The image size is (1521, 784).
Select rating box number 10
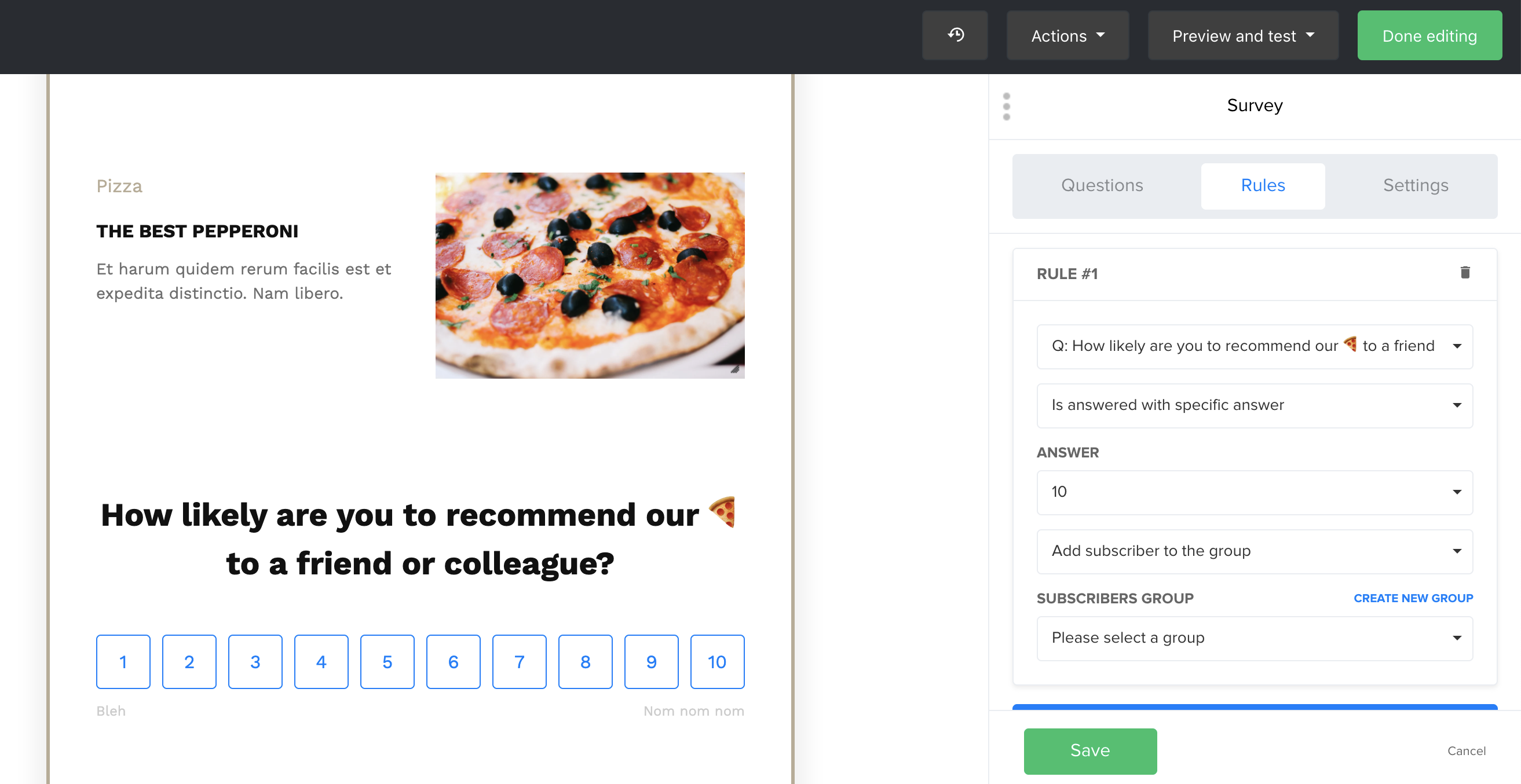[x=717, y=661]
